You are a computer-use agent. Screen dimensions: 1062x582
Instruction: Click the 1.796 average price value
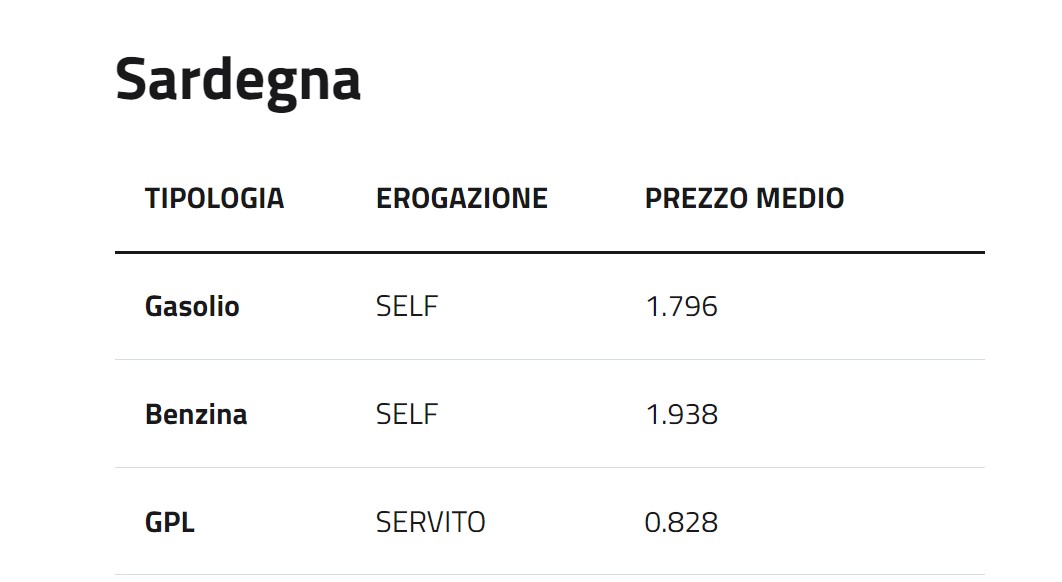(681, 306)
